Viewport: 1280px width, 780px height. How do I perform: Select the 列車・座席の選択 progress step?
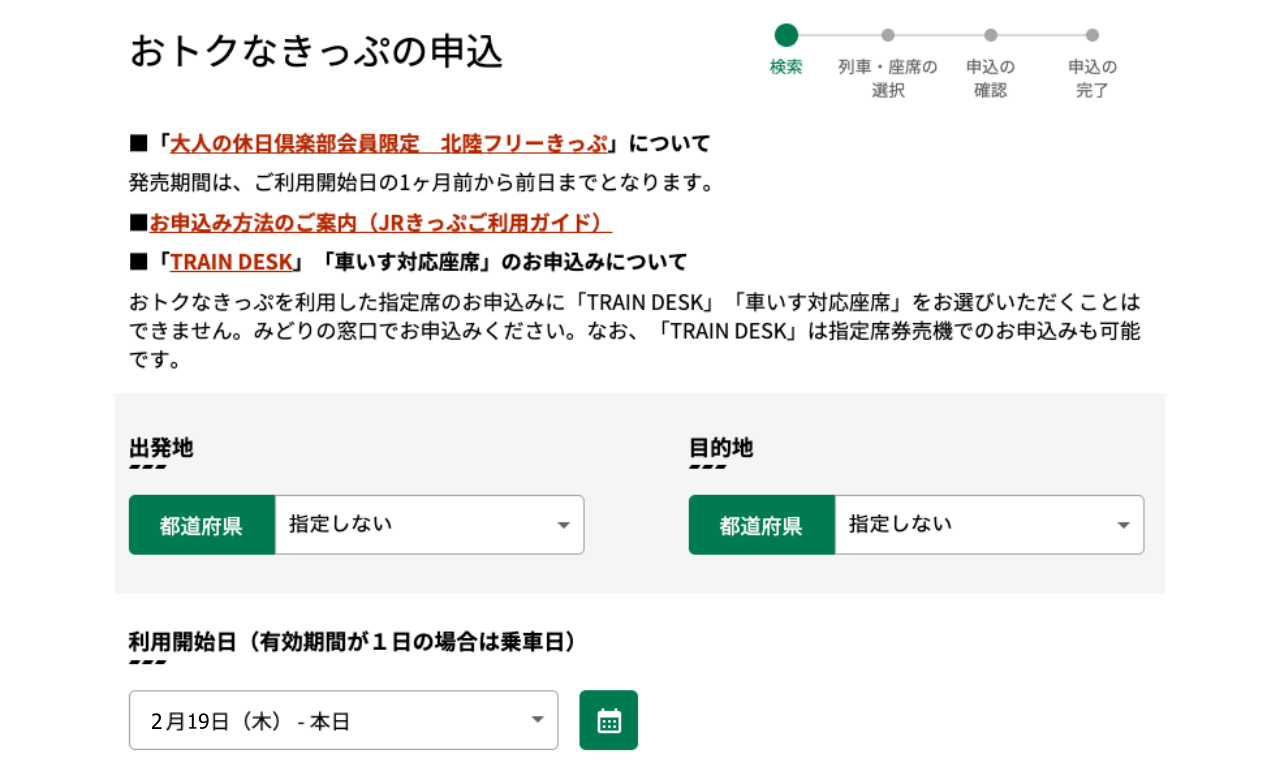click(887, 78)
